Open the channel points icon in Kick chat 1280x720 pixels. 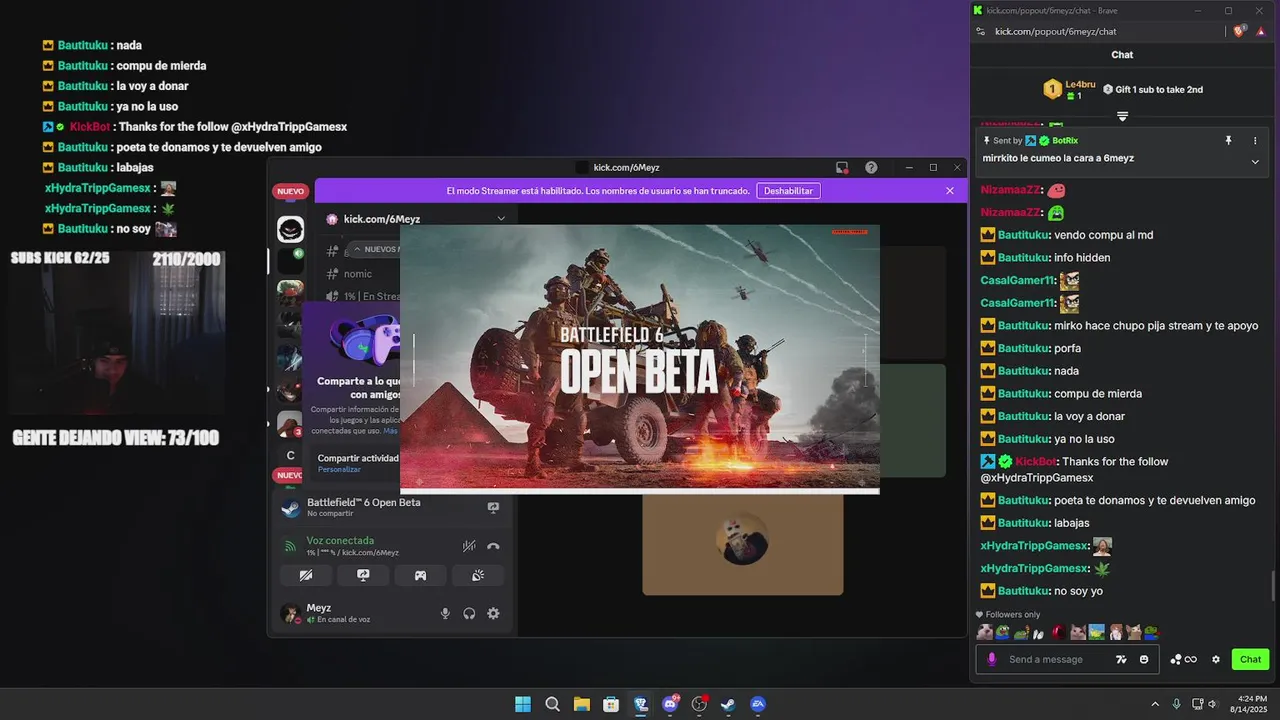point(1183,659)
